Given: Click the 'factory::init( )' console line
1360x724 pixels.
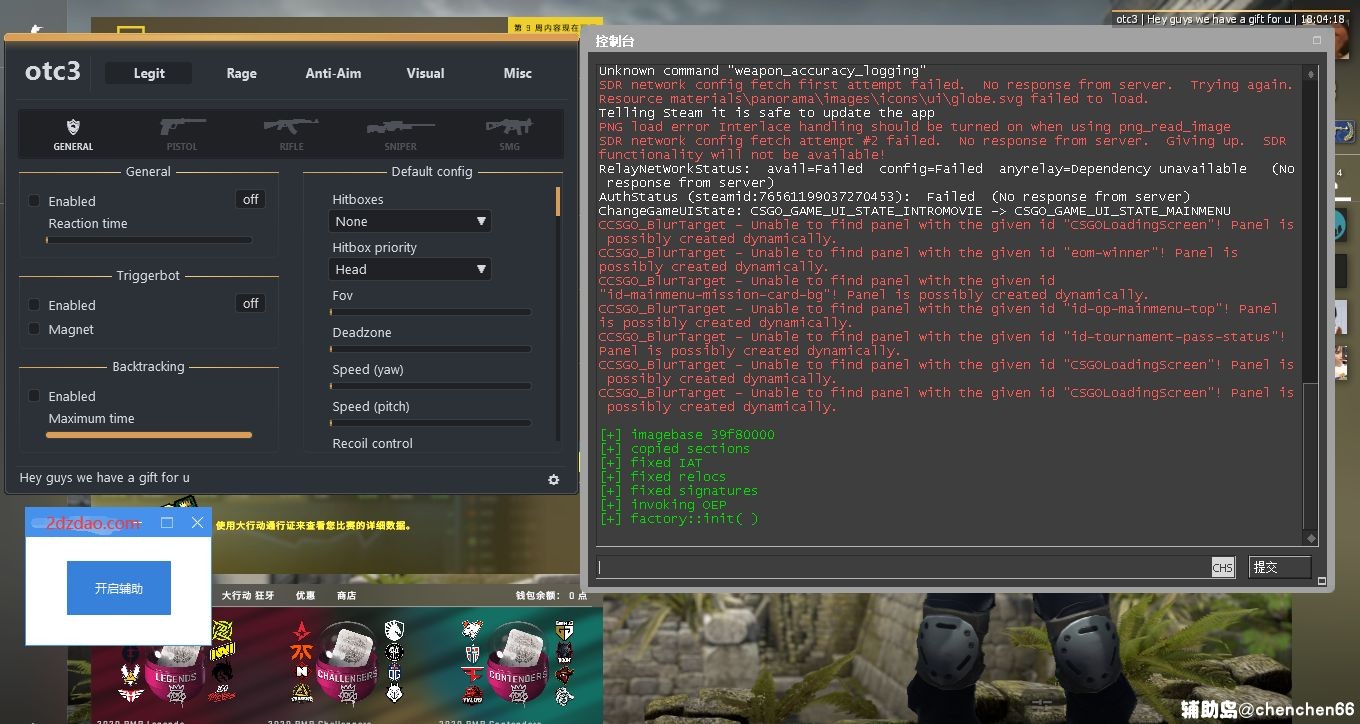Looking at the screenshot, I should point(679,519).
